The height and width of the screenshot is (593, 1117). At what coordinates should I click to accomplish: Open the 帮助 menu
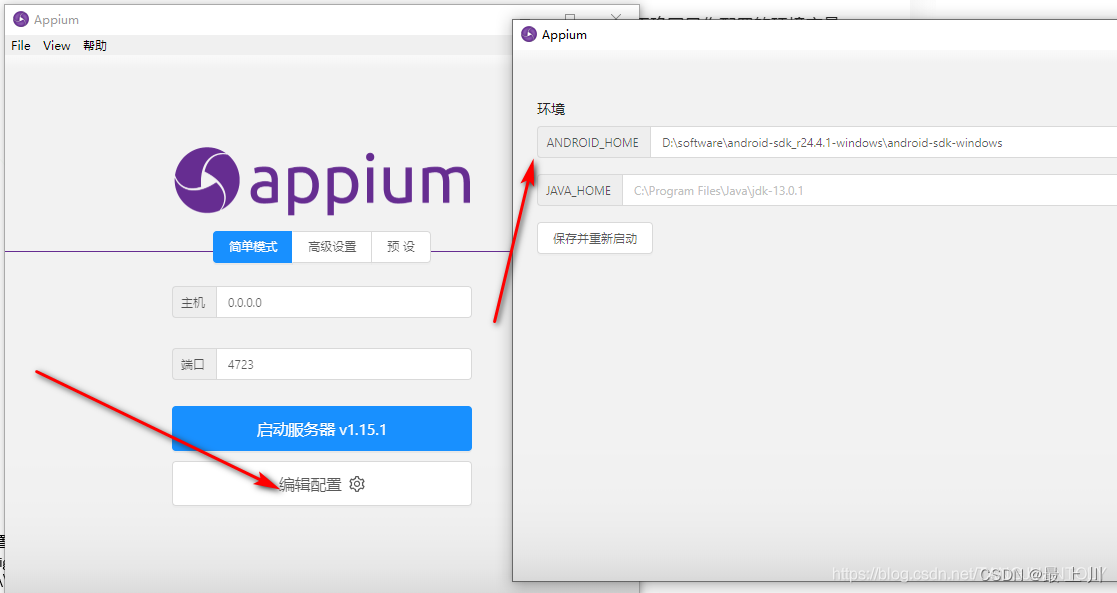[x=95, y=46]
